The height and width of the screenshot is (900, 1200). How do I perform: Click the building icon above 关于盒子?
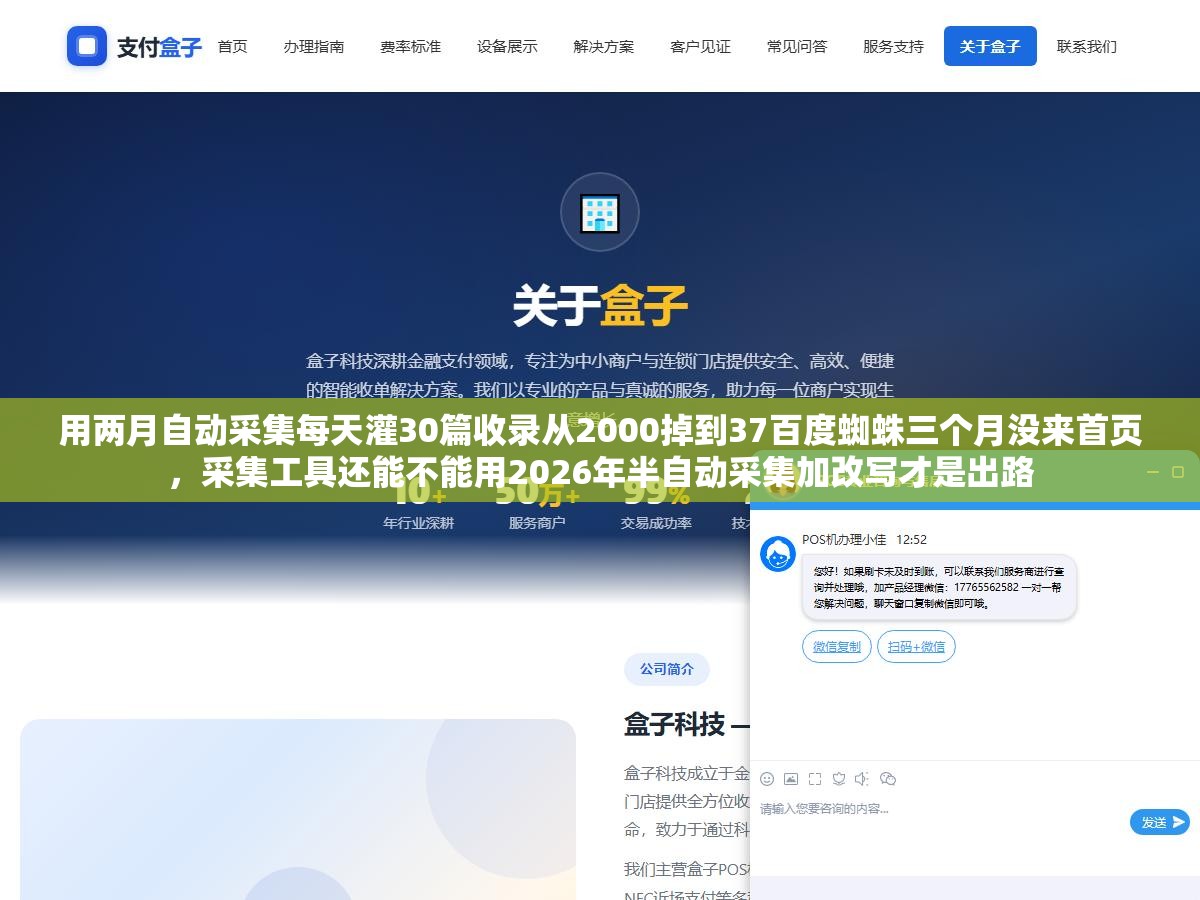[x=599, y=212]
